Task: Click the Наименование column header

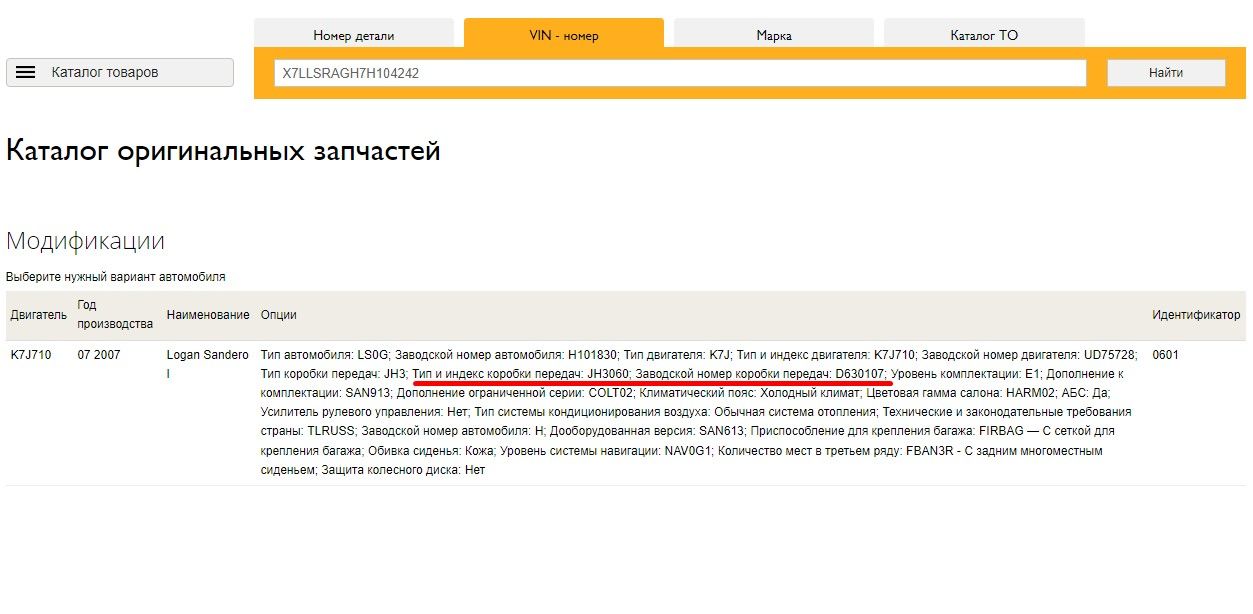Action: (208, 315)
